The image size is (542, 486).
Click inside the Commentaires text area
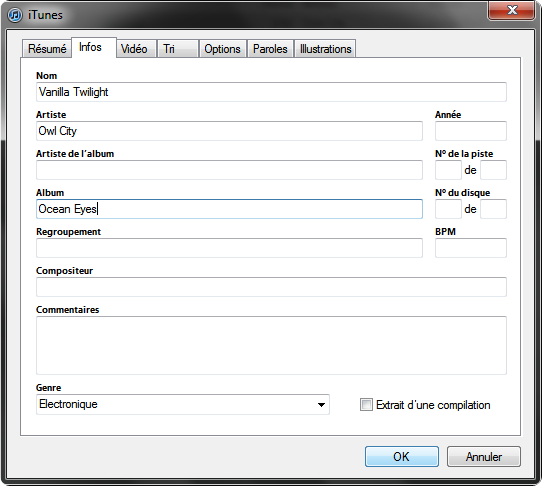pos(271,345)
